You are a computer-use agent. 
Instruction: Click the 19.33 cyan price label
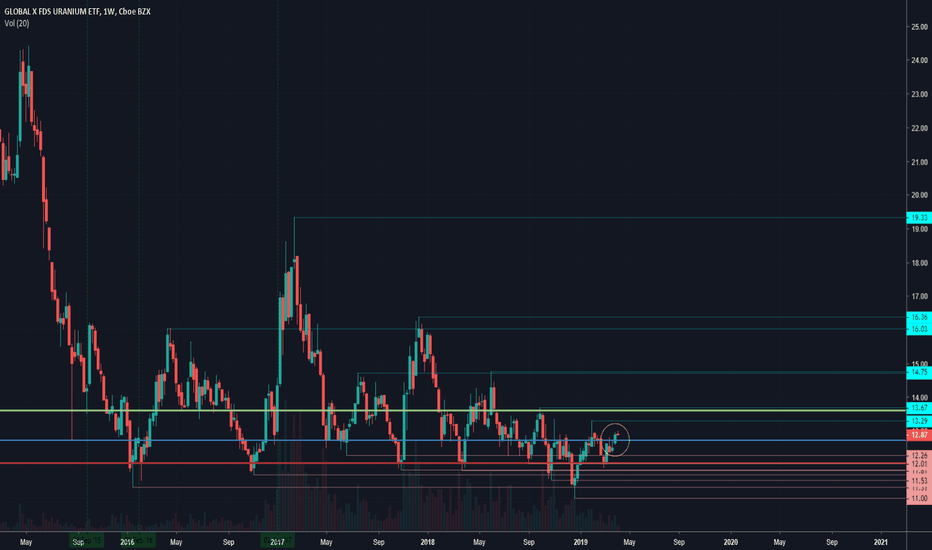(x=919, y=218)
